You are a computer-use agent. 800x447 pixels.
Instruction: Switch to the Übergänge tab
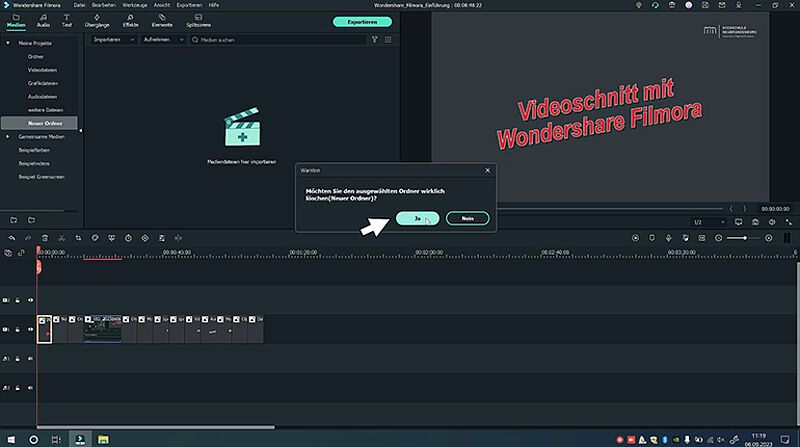click(97, 21)
